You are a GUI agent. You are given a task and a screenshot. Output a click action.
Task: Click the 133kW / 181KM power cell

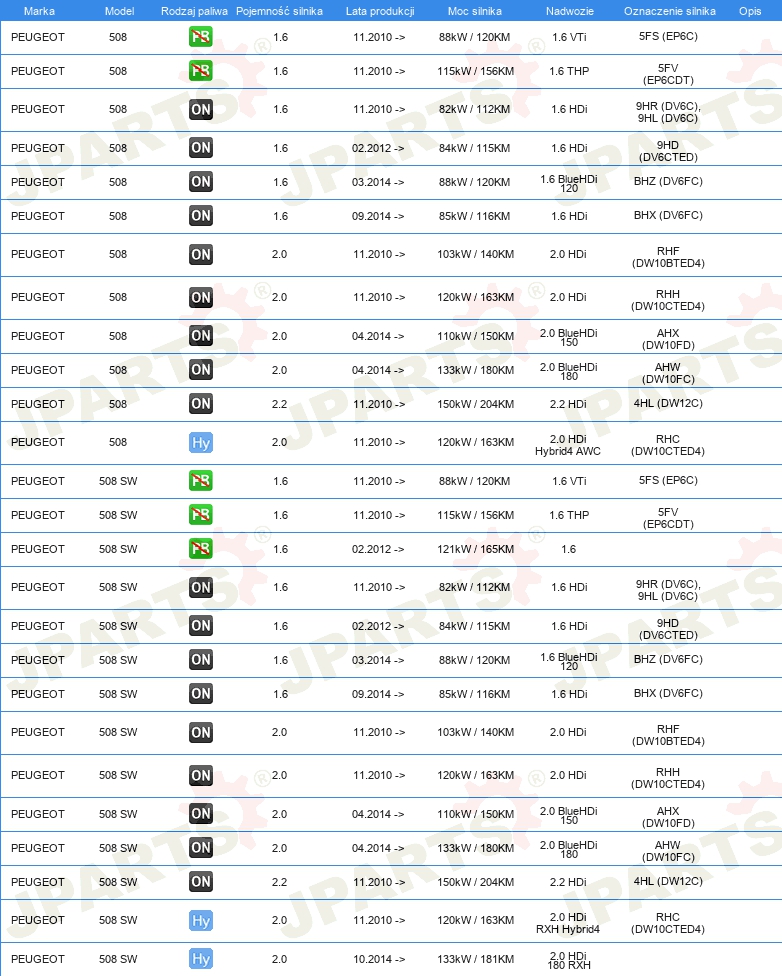476,959
